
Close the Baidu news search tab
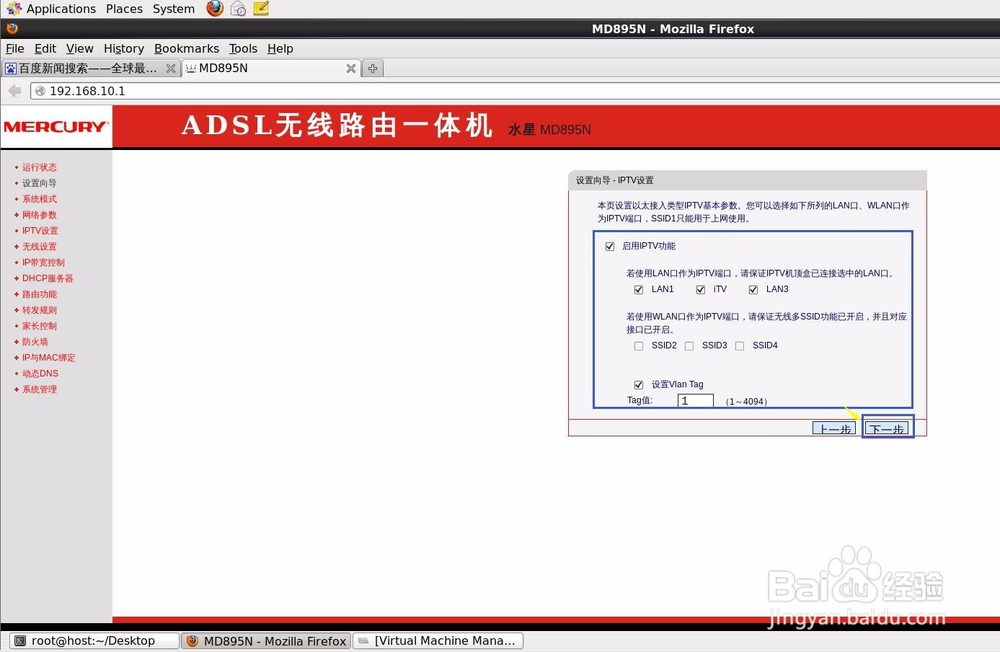point(170,68)
